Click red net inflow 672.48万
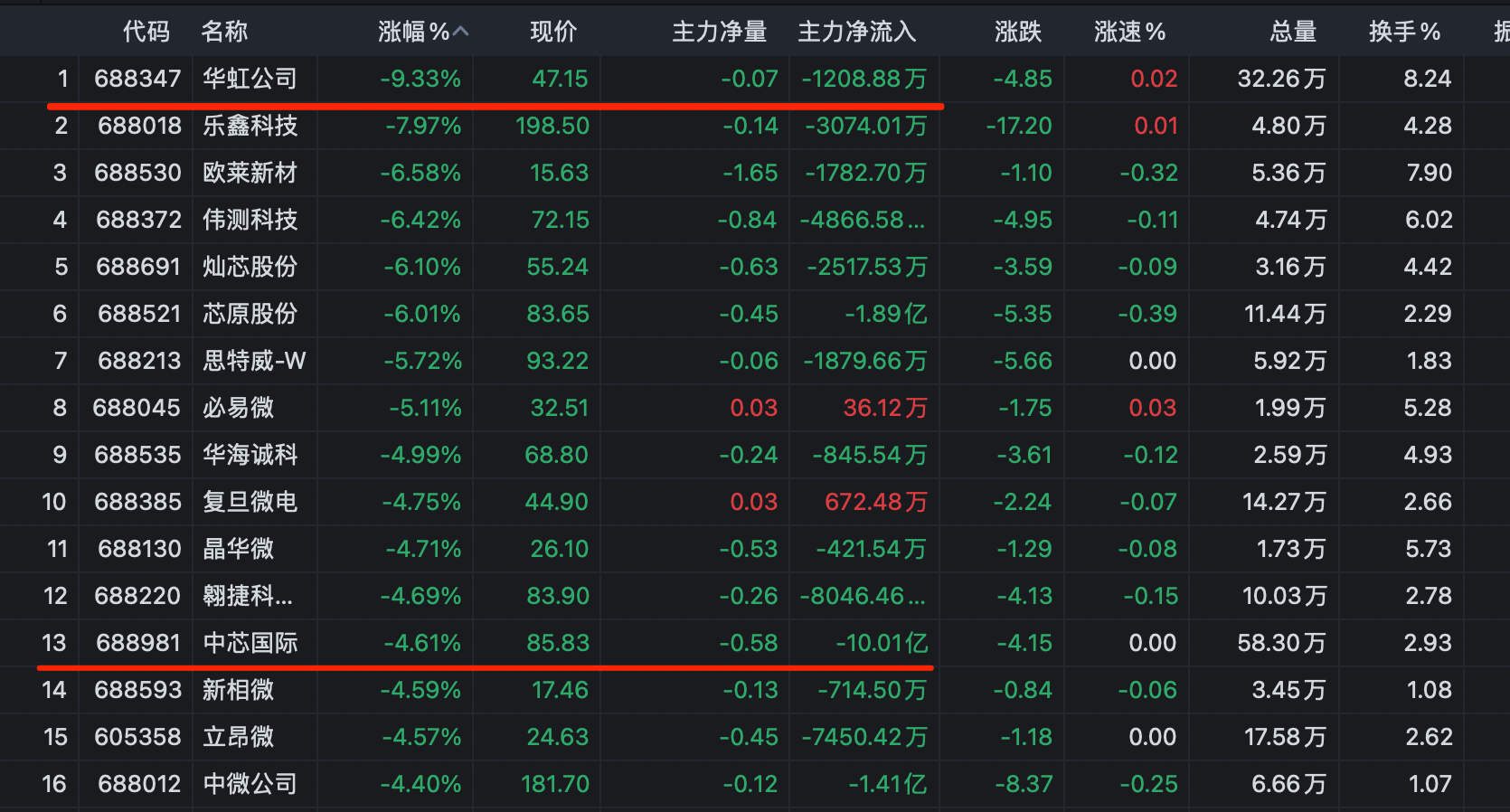The height and width of the screenshot is (812, 1510). tap(876, 502)
